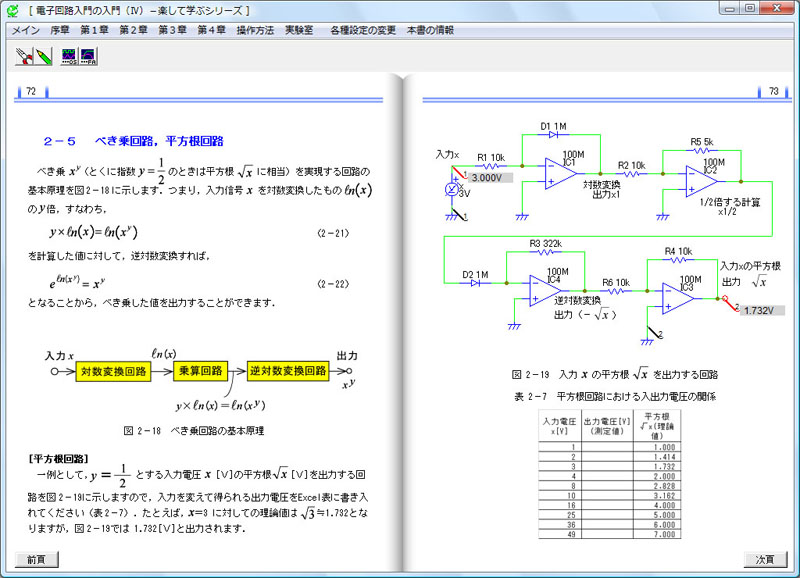Click the yellow 対数変換回路 block

(x=113, y=371)
